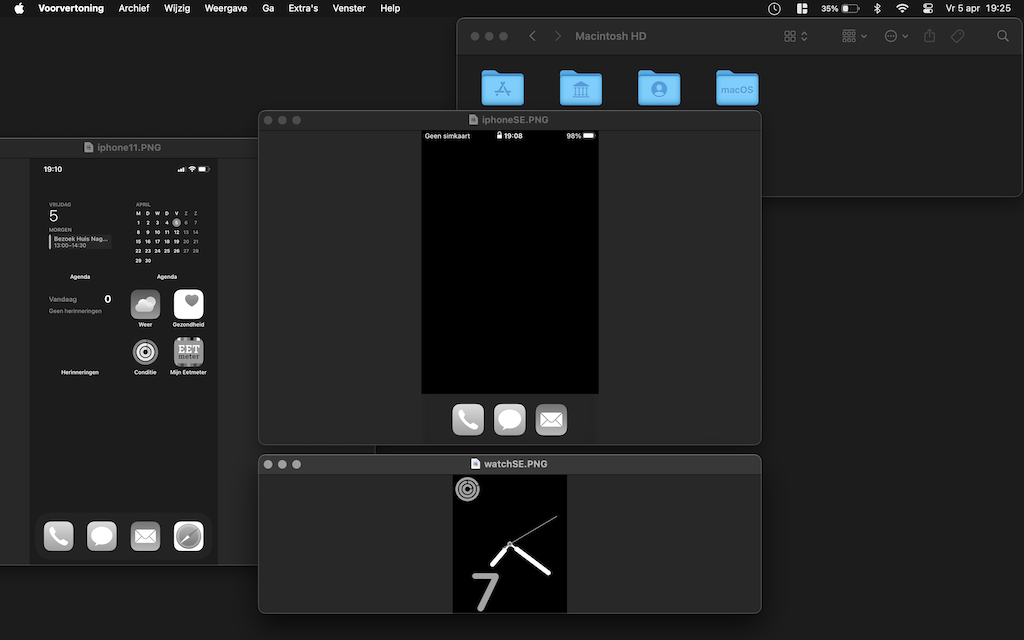Click the 98% battery text in iphoneSE image

coord(573,136)
